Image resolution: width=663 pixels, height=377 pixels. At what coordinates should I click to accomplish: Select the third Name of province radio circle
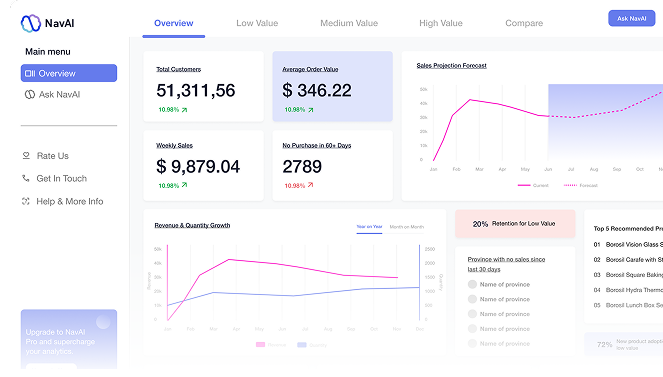point(472,314)
